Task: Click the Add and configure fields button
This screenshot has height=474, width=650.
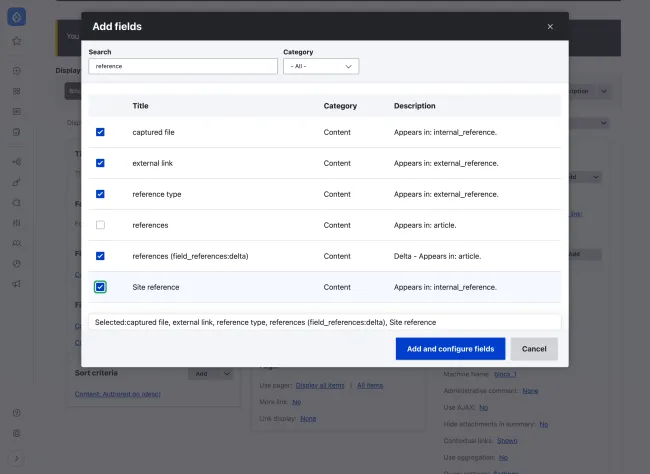Action: tap(449, 349)
